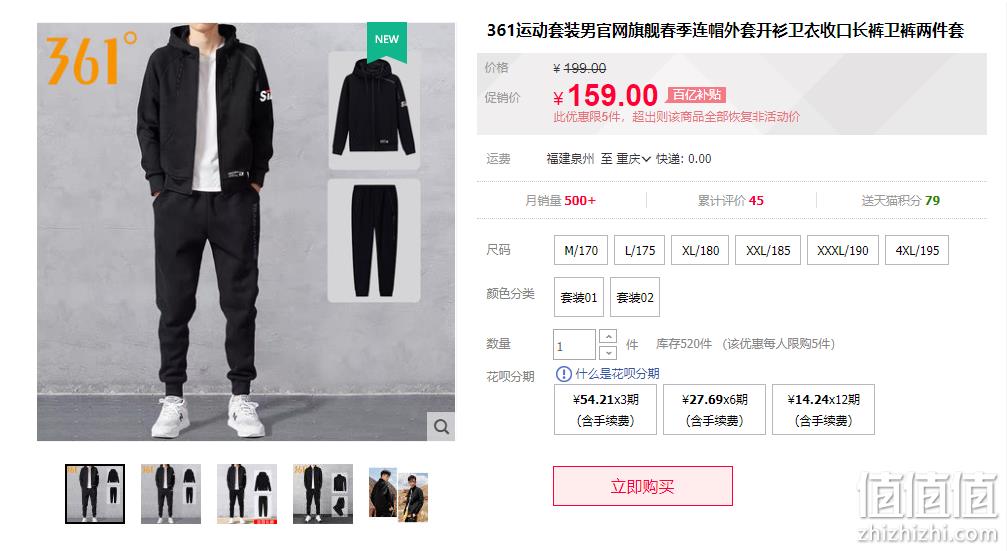Select size M/170

tap(581, 250)
